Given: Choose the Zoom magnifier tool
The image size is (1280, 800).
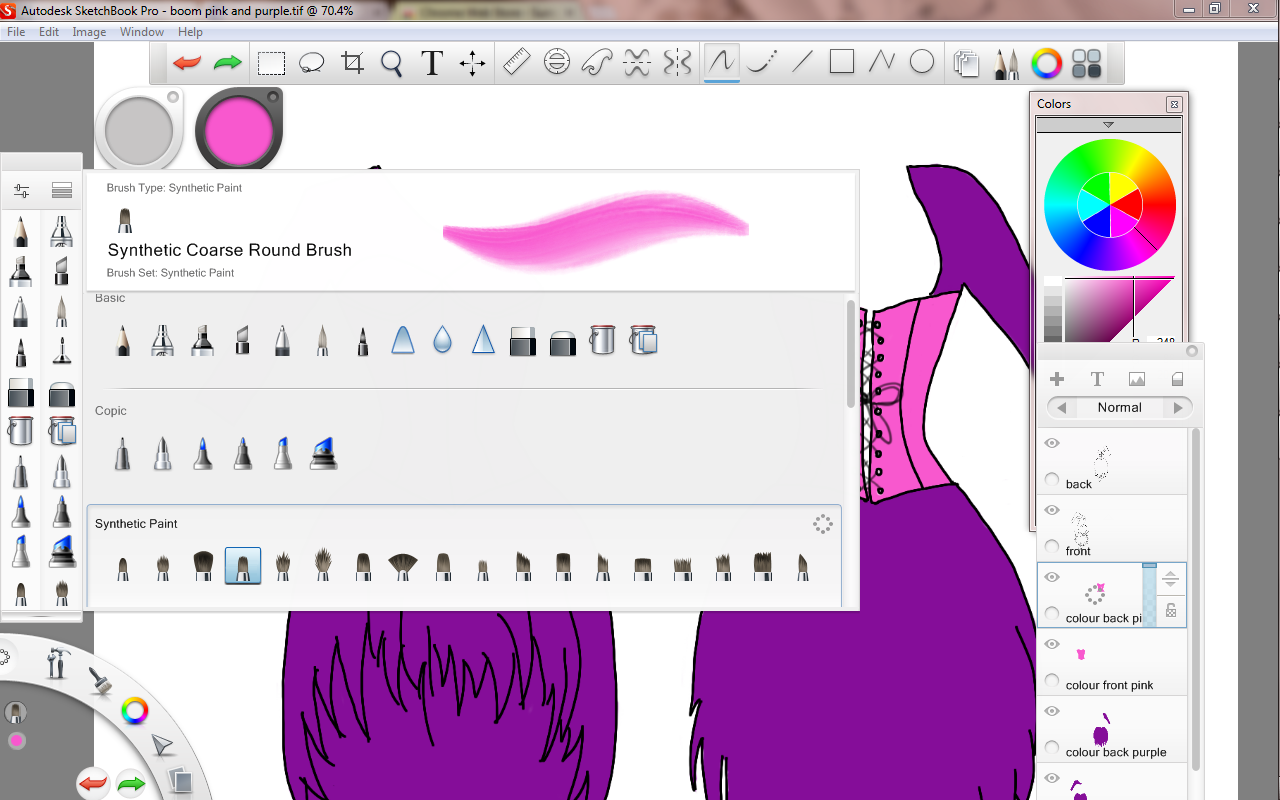Looking at the screenshot, I should click(x=392, y=64).
